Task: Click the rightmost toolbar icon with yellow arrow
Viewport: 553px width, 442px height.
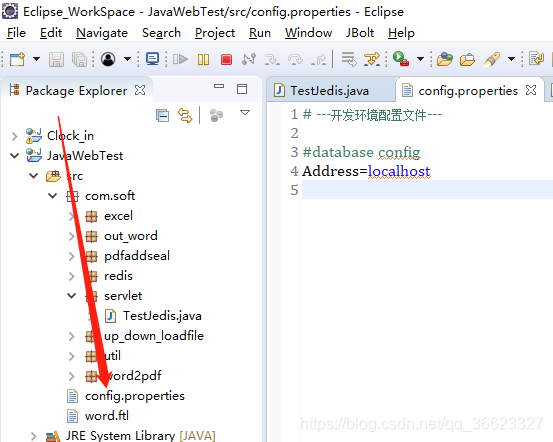Action: tap(536, 59)
